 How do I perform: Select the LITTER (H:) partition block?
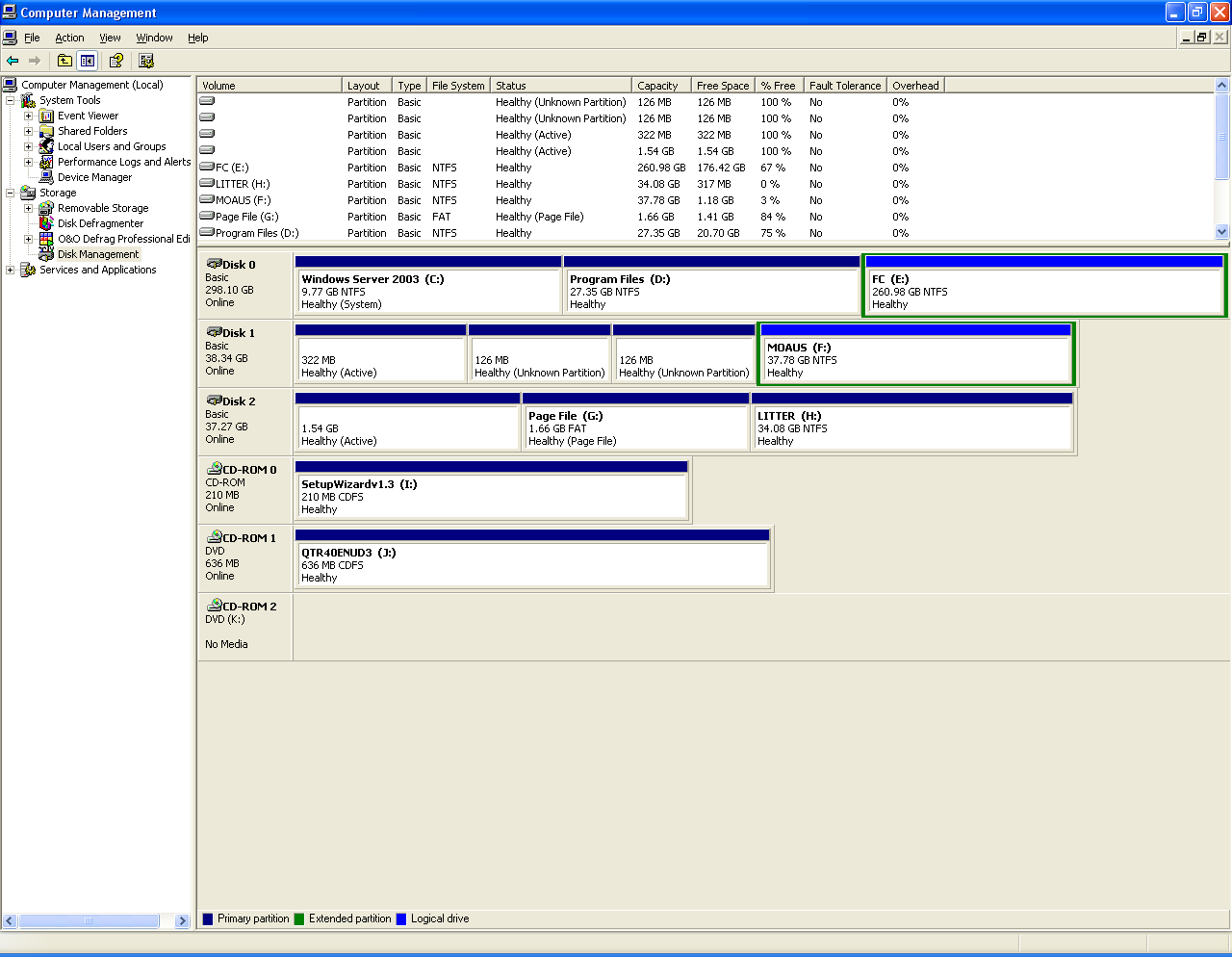[911, 428]
